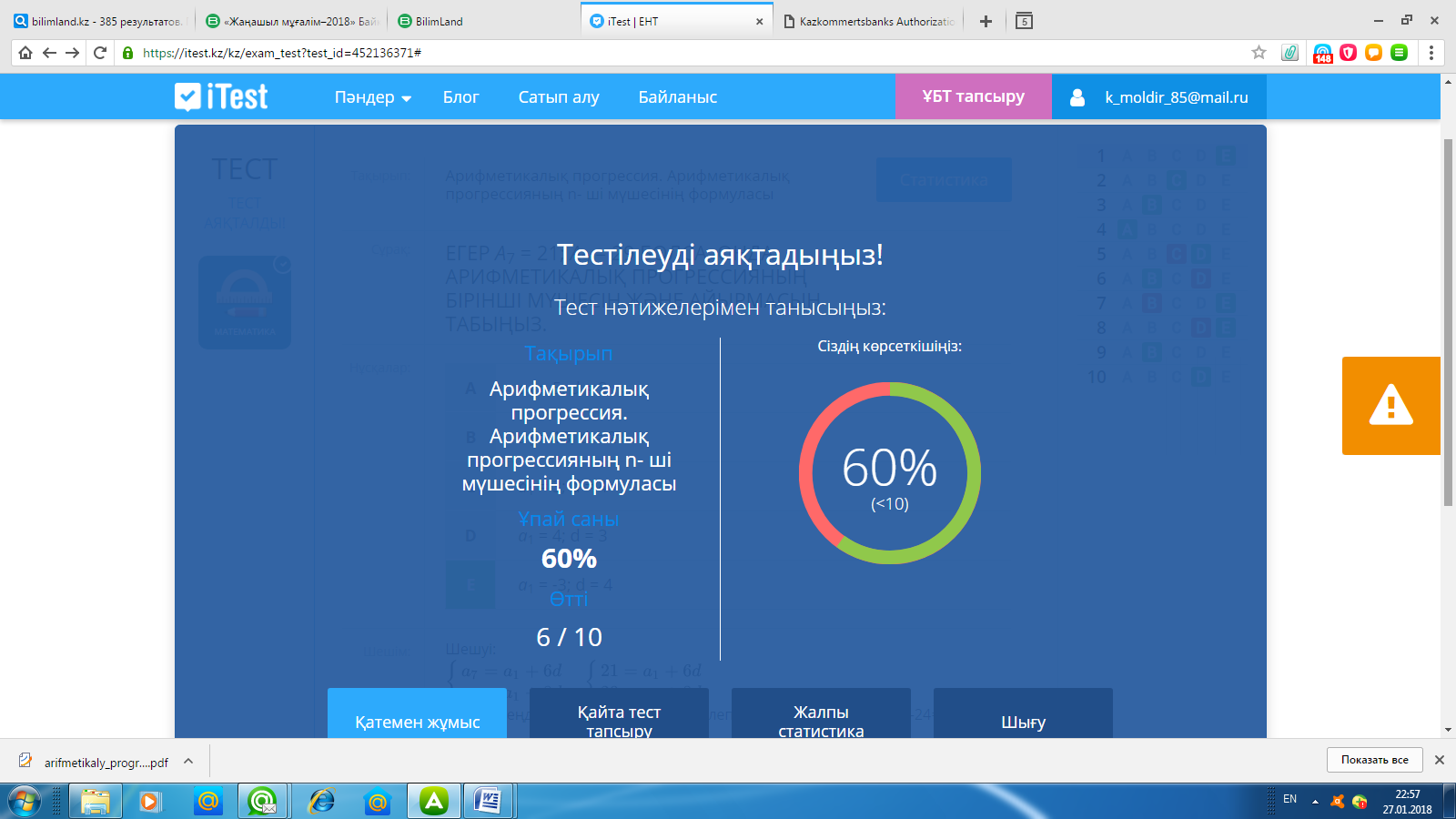Viewport: 1456px width, 819px height.
Task: Close the downloads bar
Action: click(1440, 760)
